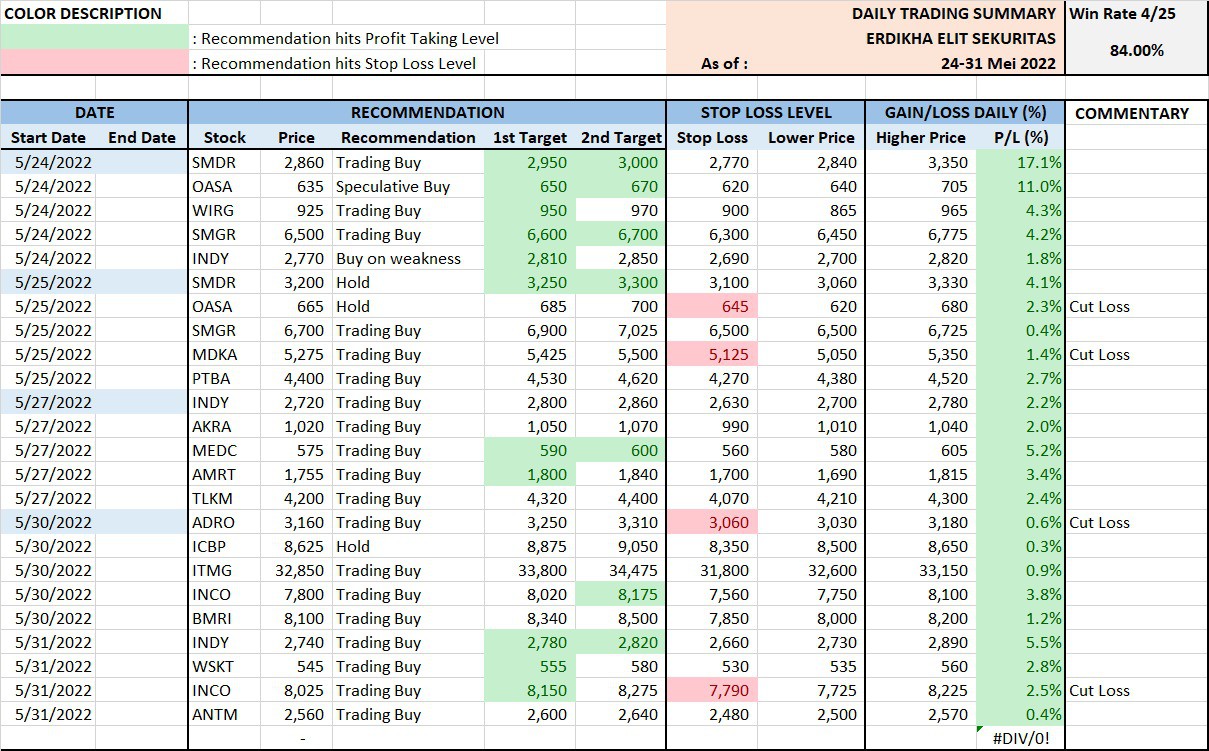Click the green profit-taking legend color cell

[x=95, y=38]
